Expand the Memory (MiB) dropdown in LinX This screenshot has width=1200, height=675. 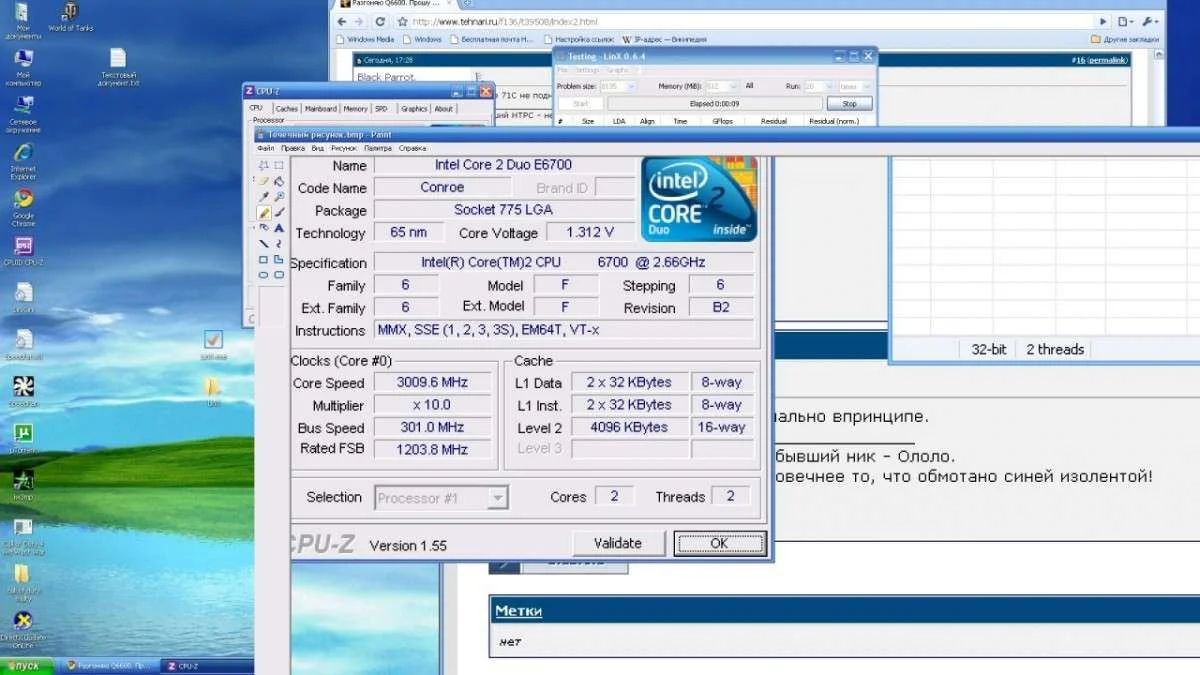coord(733,87)
